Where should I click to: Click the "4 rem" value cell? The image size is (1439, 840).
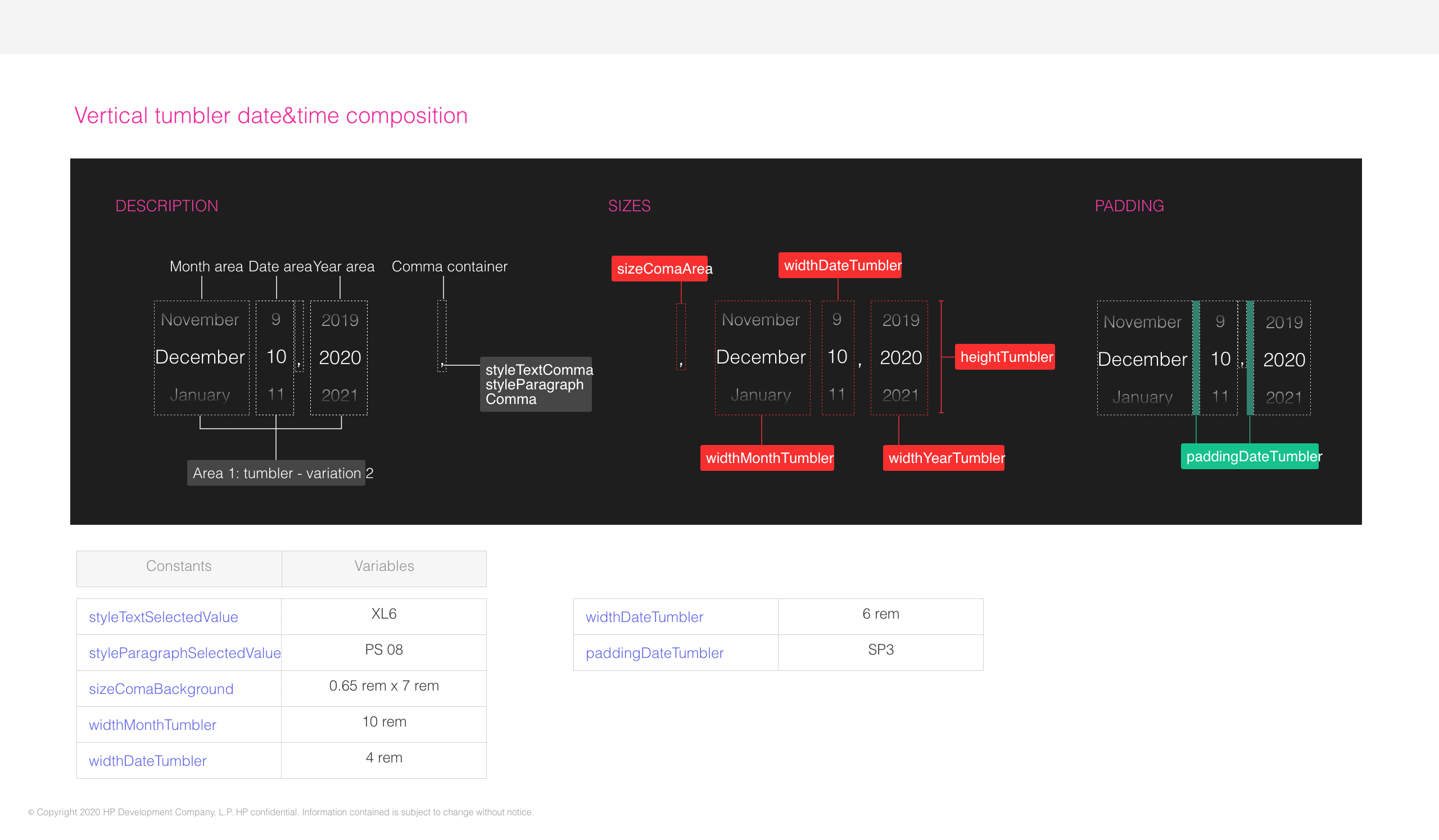(x=384, y=760)
